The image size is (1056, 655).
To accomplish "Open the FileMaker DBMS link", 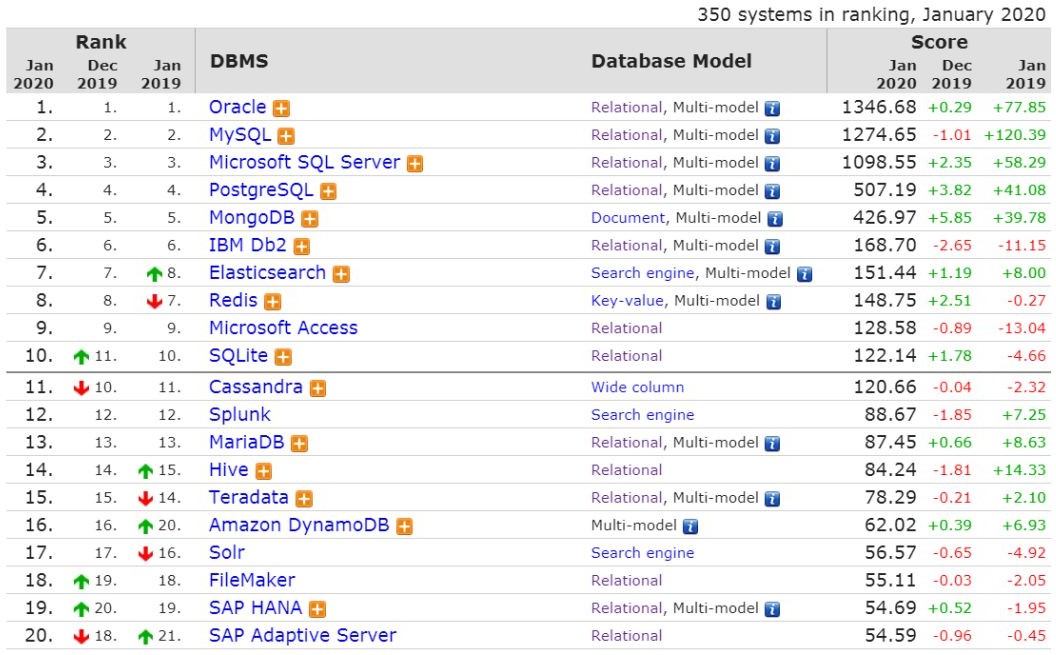I will point(252,580).
